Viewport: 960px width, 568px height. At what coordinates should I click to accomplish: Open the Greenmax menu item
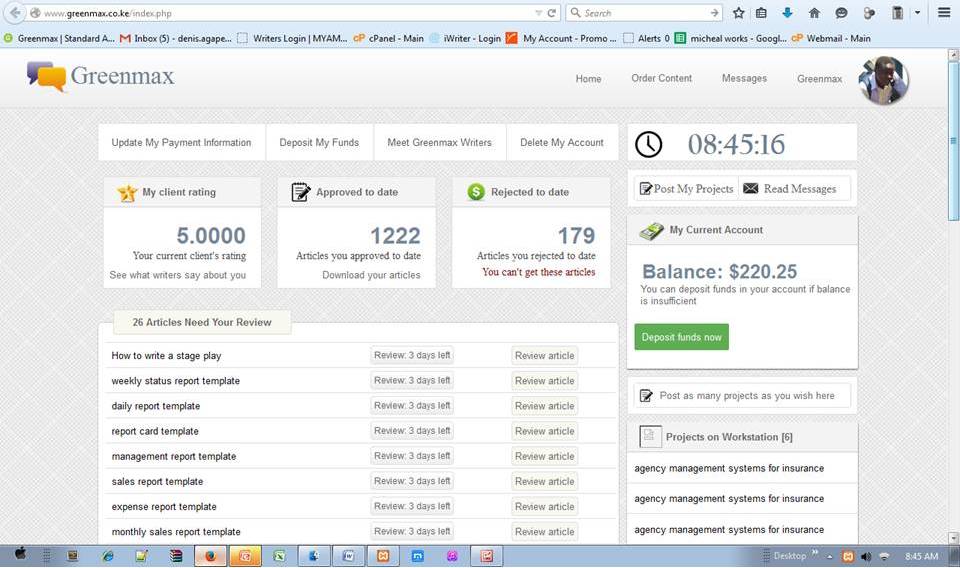(819, 79)
